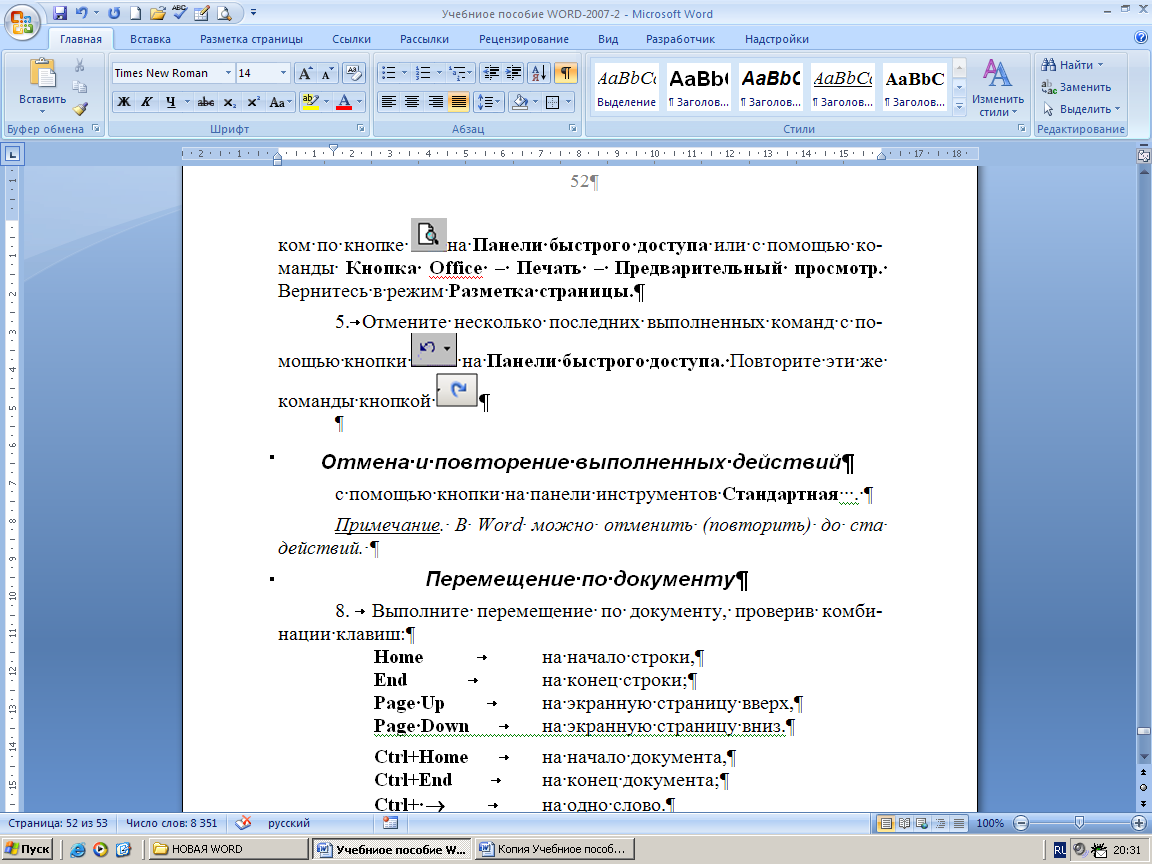Align text left

389,102
